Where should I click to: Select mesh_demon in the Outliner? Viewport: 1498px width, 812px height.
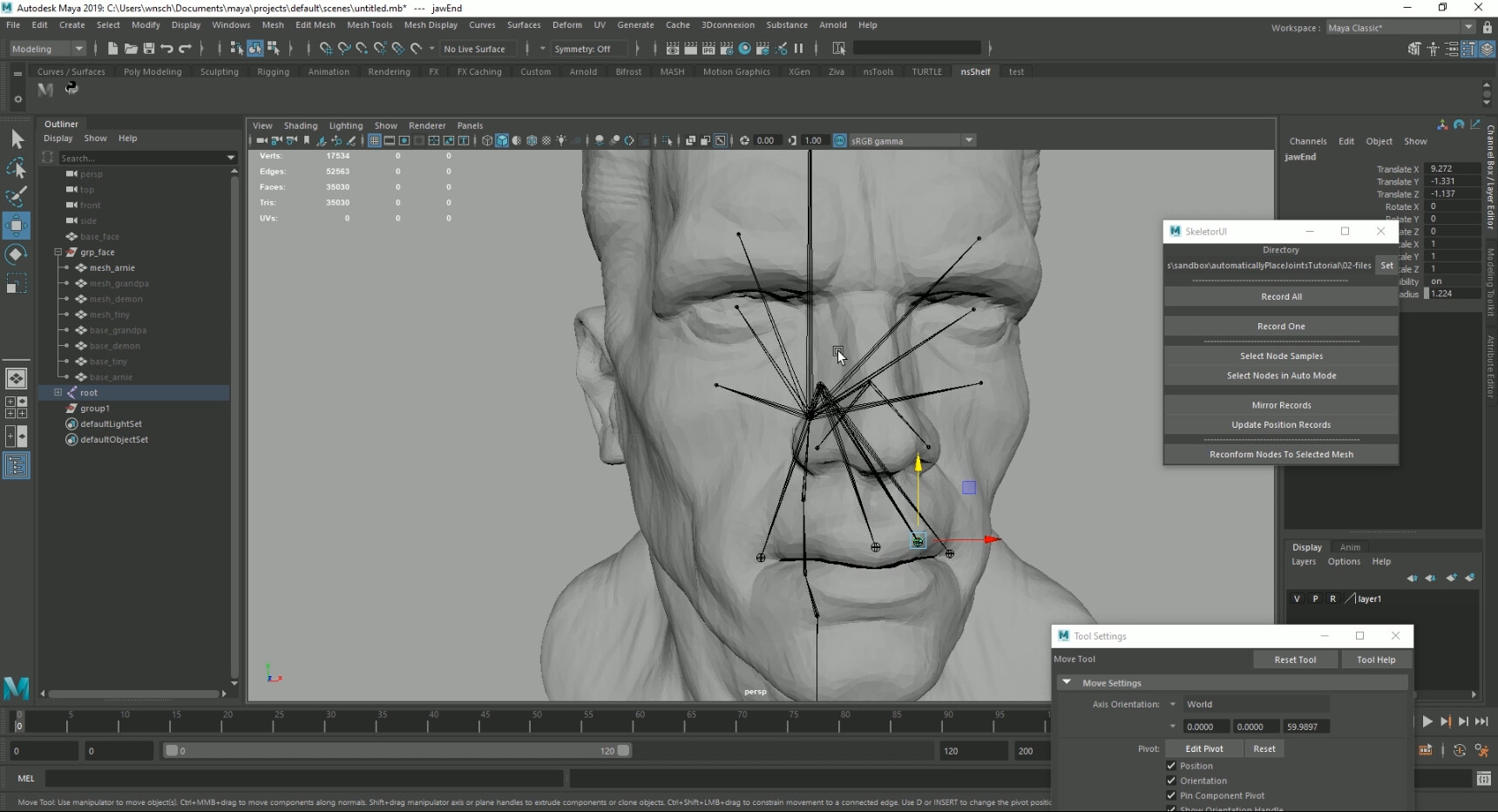tap(114, 299)
